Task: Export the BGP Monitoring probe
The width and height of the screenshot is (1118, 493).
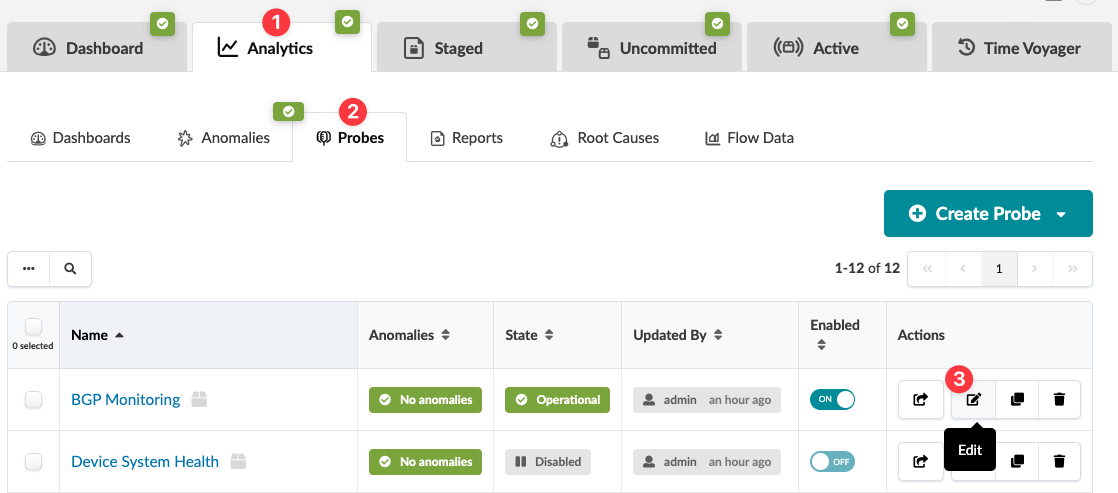Action: click(x=920, y=400)
